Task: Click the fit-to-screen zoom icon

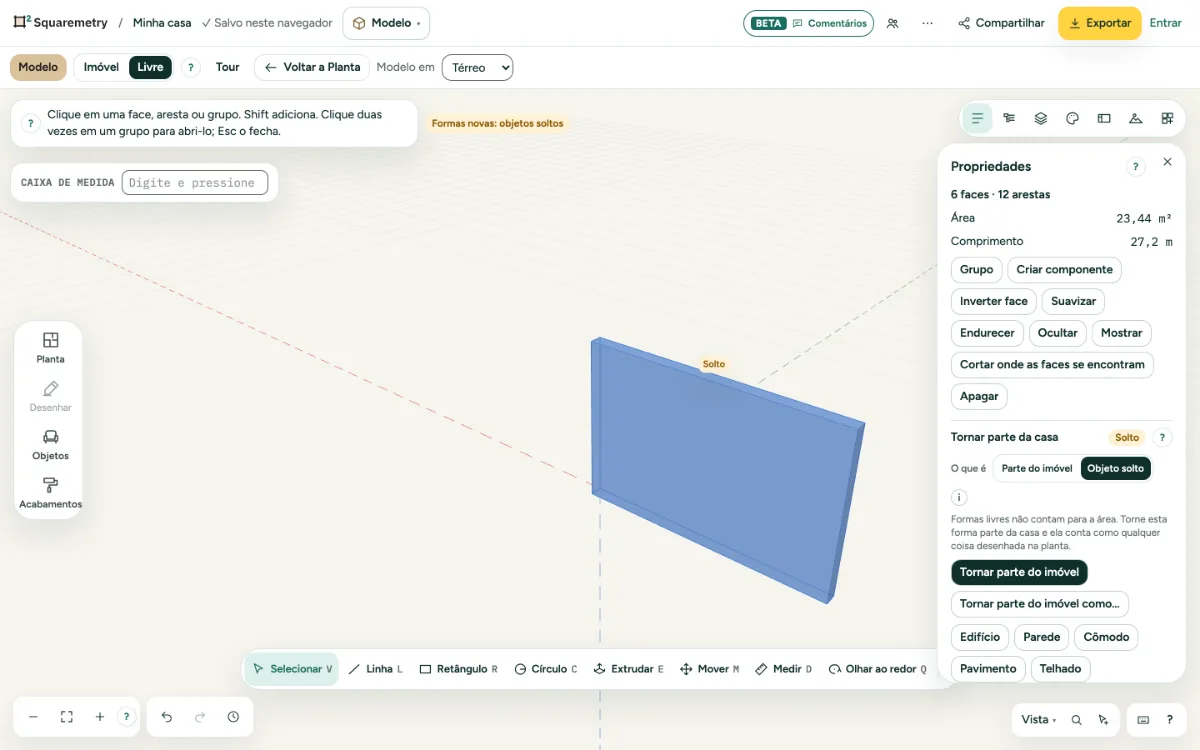Action: click(67, 717)
